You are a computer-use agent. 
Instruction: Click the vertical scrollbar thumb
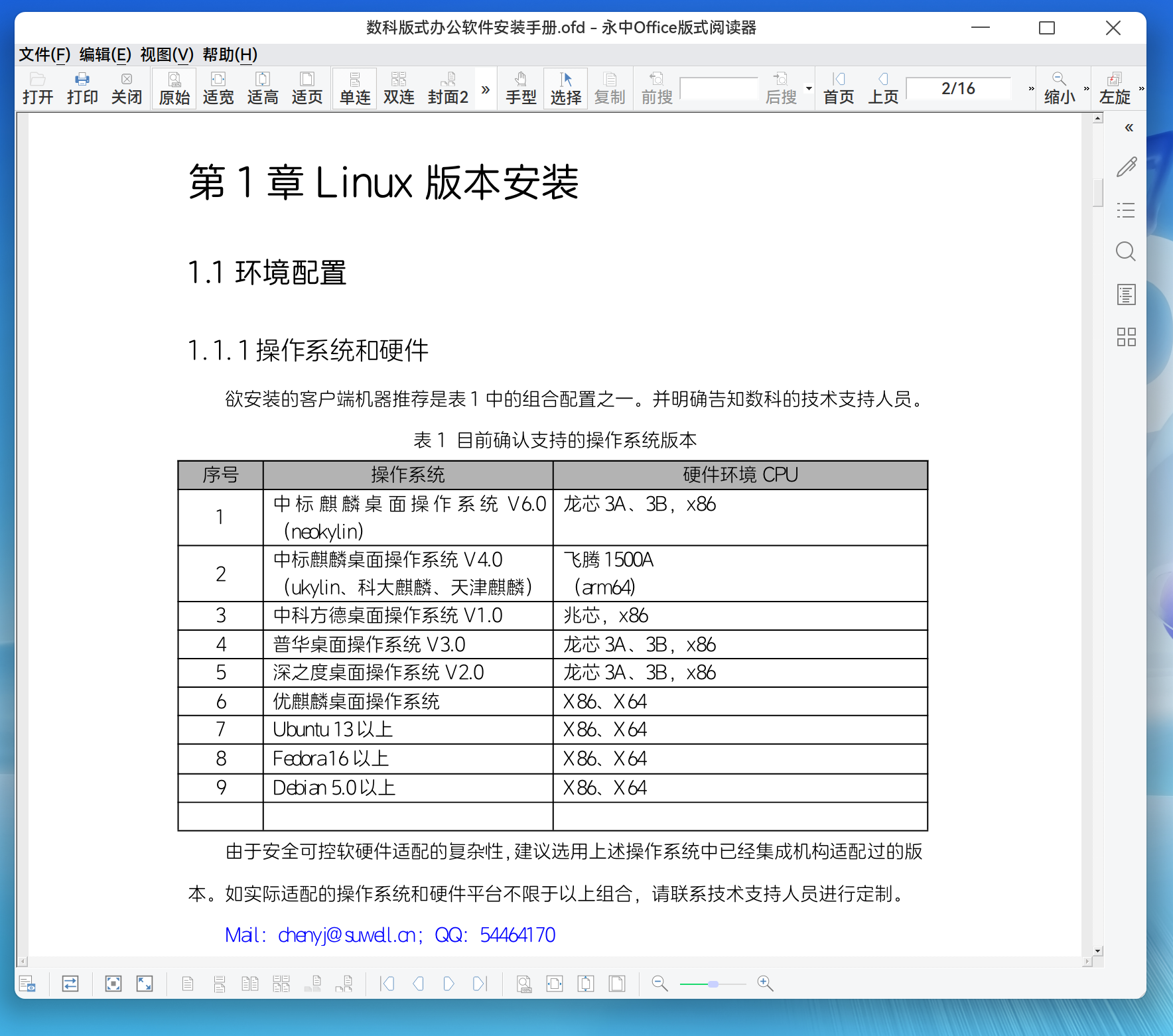pos(1098,193)
